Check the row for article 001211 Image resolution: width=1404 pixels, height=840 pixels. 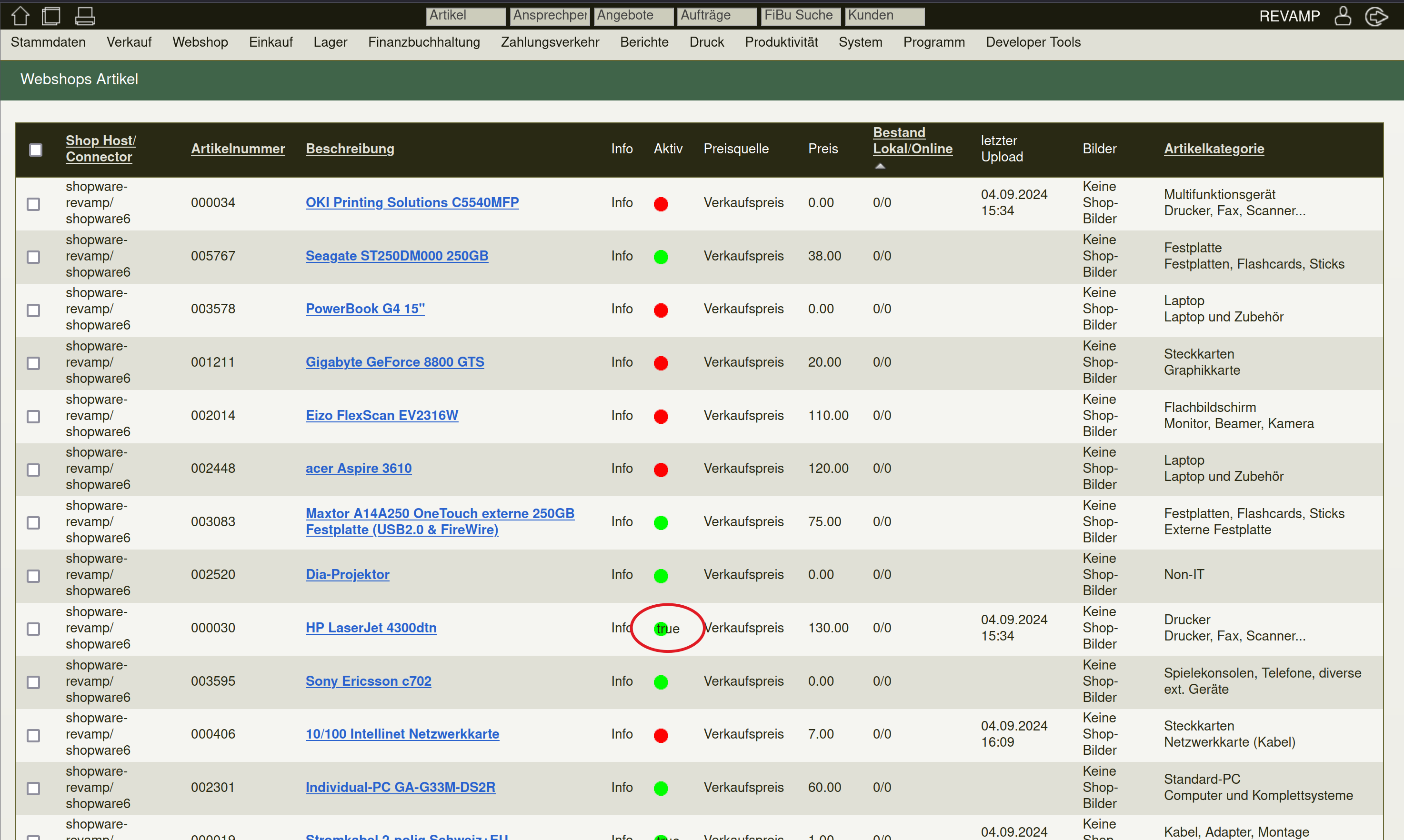(x=33, y=363)
